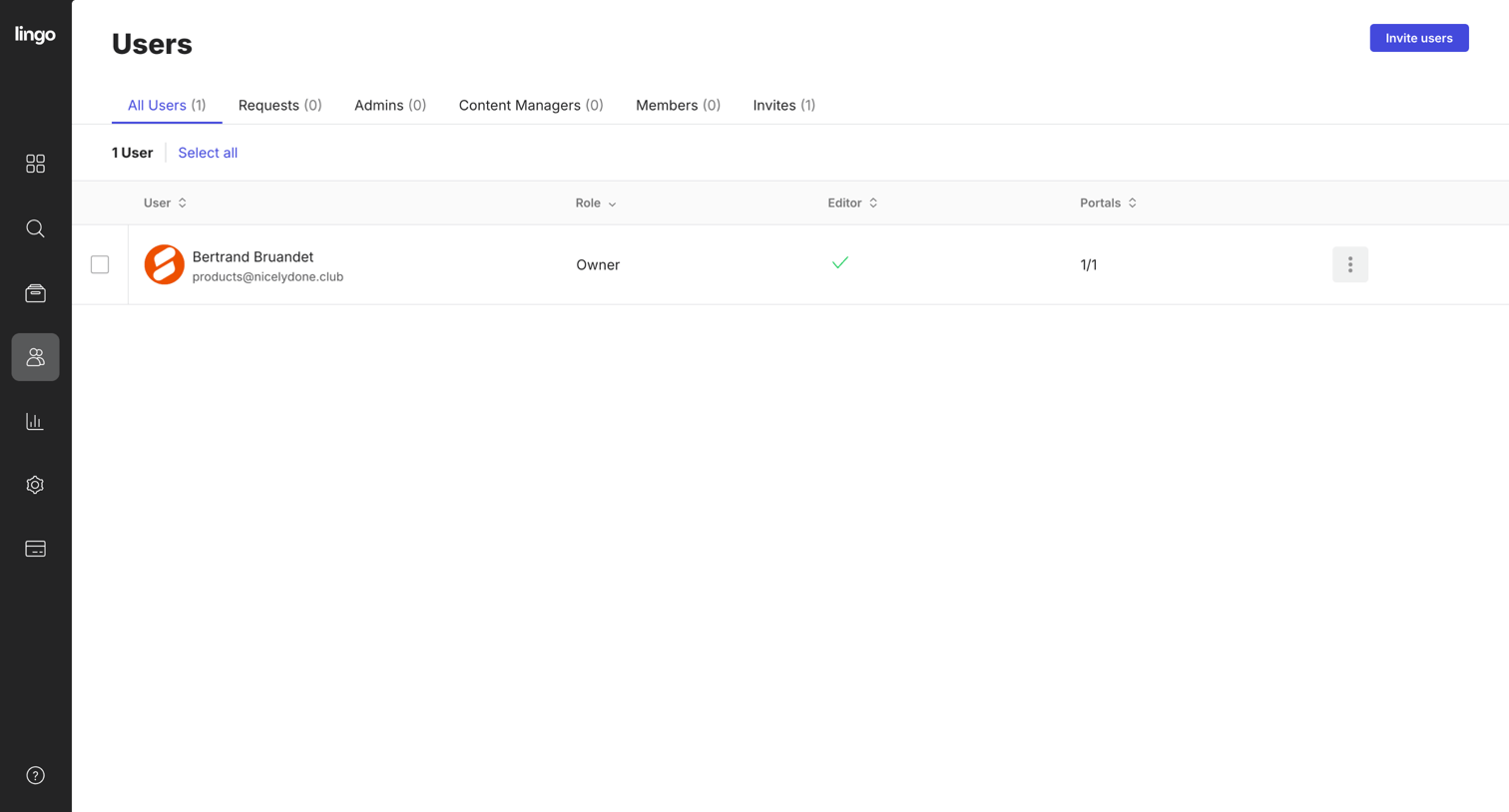Click the Owner role cell
This screenshot has width=1509, height=812.
click(598, 264)
